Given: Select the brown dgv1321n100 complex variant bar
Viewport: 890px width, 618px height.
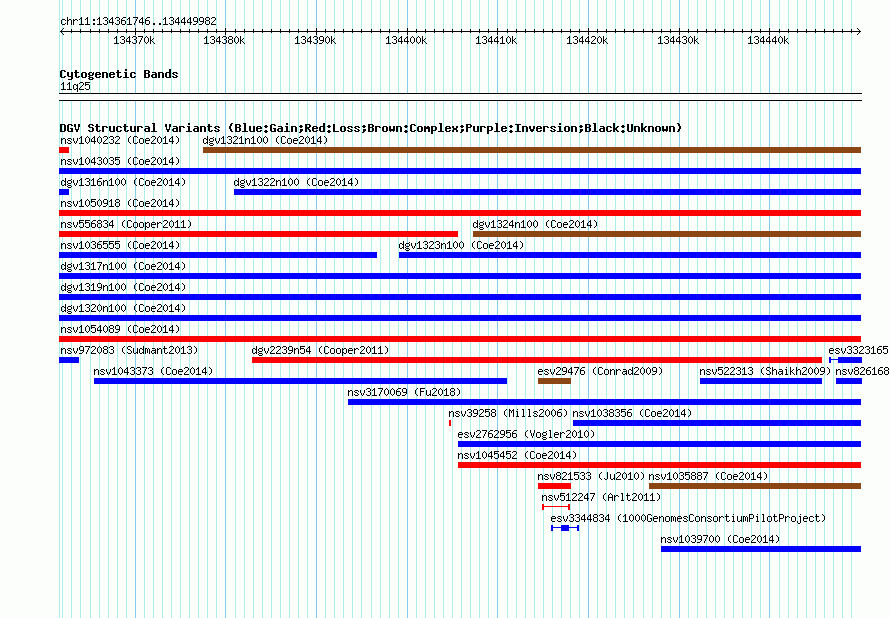Looking at the screenshot, I should (532, 150).
